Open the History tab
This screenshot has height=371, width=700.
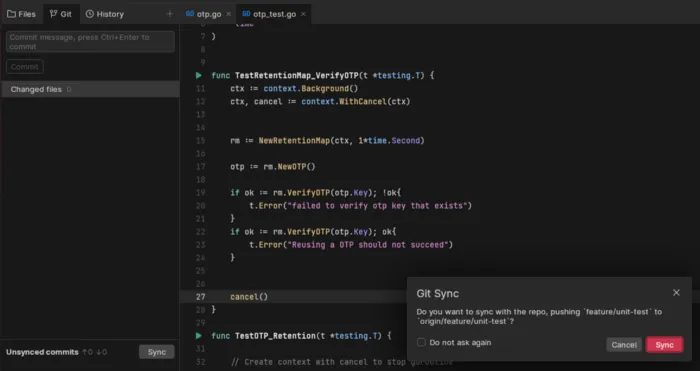pyautogui.click(x=105, y=14)
